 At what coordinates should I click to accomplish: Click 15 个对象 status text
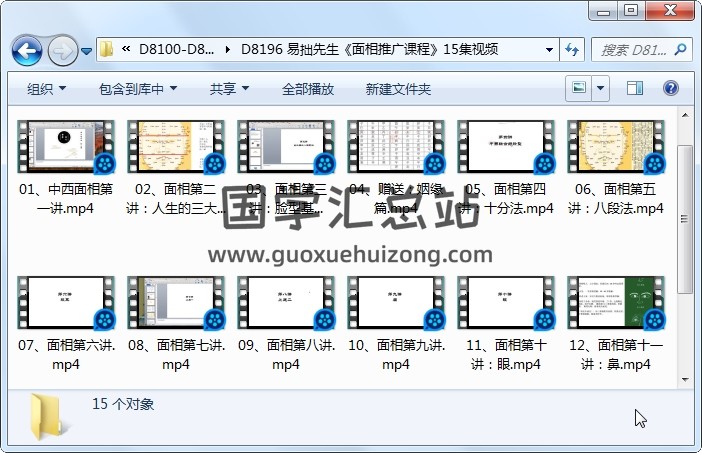point(123,404)
